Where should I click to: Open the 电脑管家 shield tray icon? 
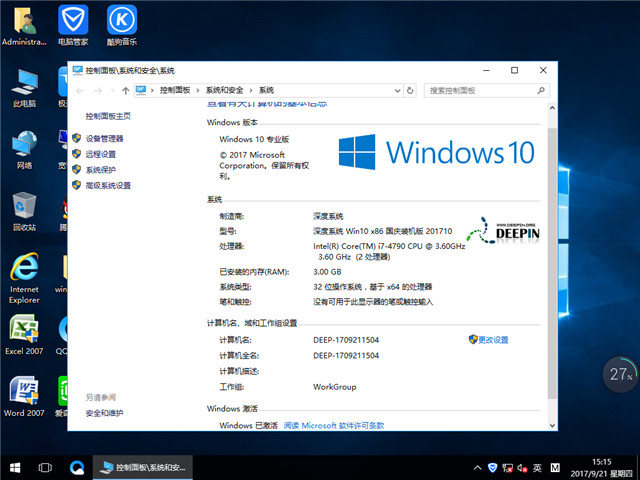click(x=493, y=468)
